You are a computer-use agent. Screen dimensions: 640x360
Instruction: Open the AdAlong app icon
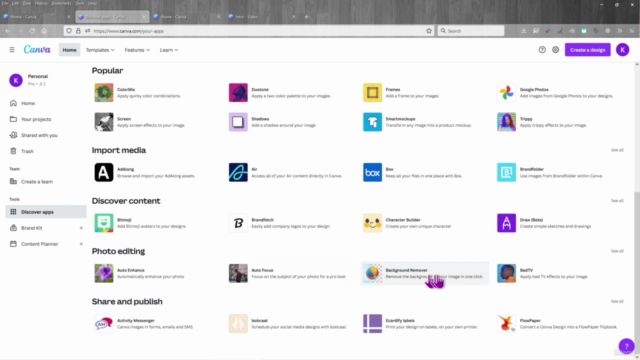click(104, 172)
